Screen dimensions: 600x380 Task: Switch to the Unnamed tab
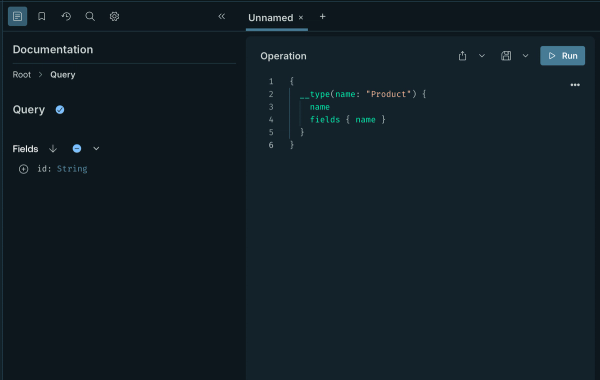271,18
